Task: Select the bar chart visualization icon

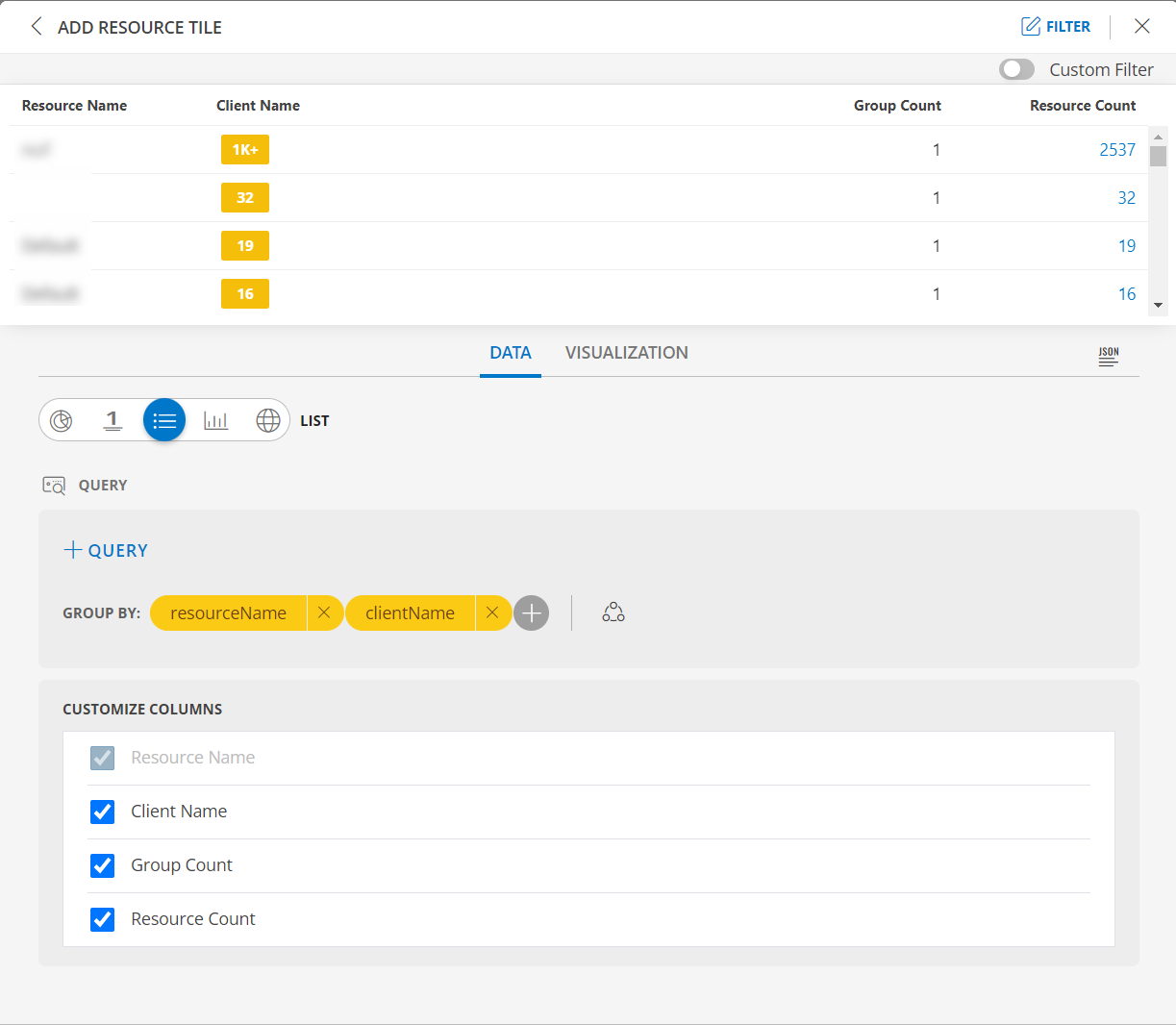Action: (x=215, y=419)
